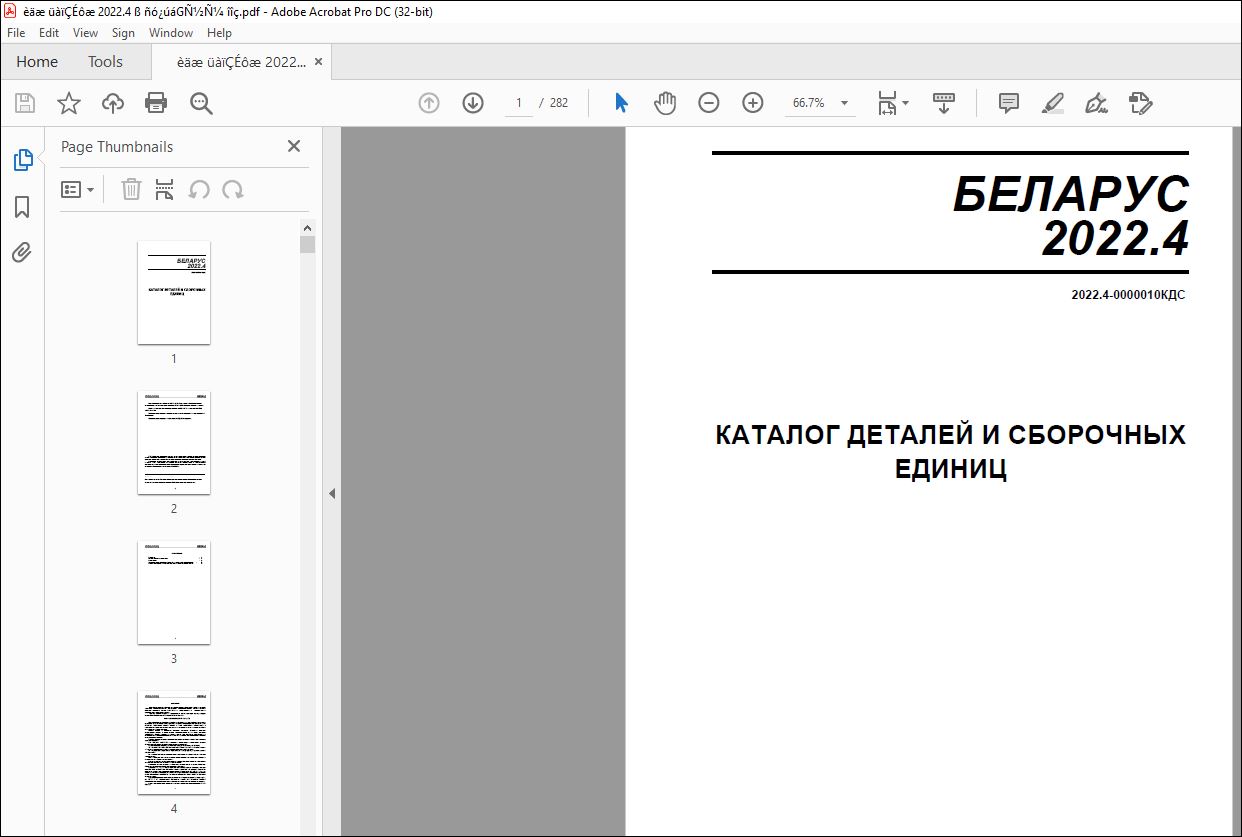Go to next page arrow
The width and height of the screenshot is (1242, 837).
pyautogui.click(x=473, y=103)
